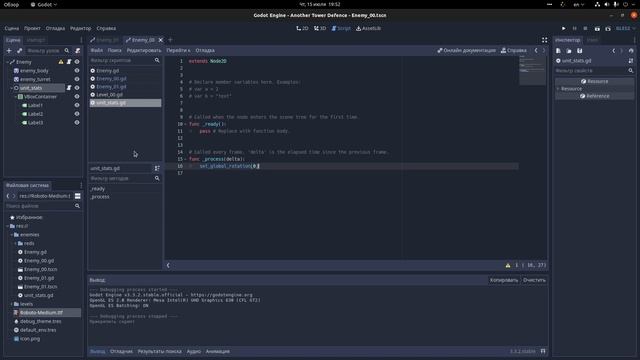Click the bottom panel expand icon

coord(543,351)
